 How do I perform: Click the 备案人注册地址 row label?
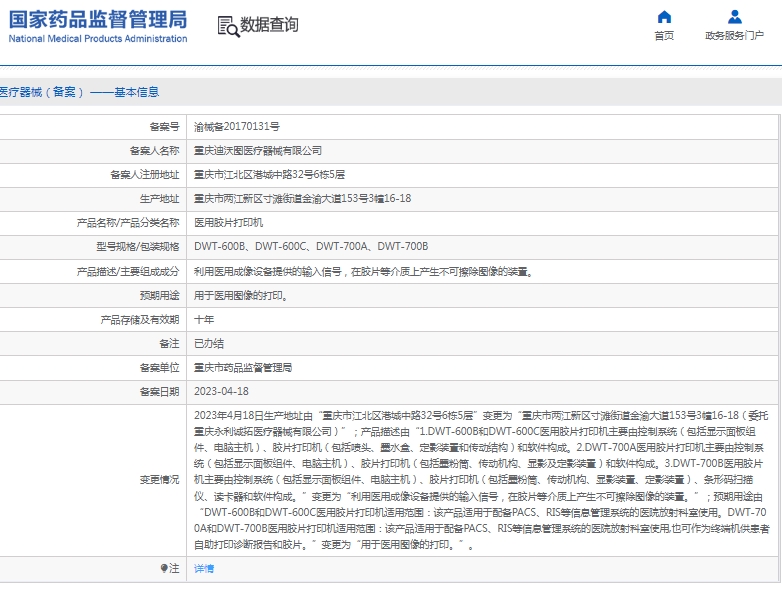pos(145,175)
